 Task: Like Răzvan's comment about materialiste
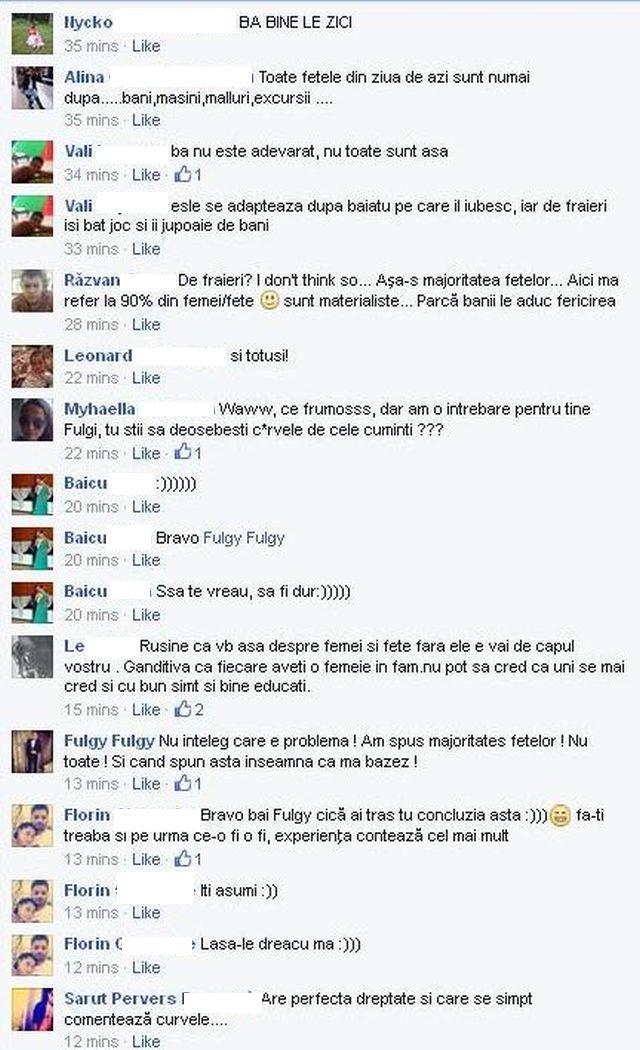click(146, 325)
